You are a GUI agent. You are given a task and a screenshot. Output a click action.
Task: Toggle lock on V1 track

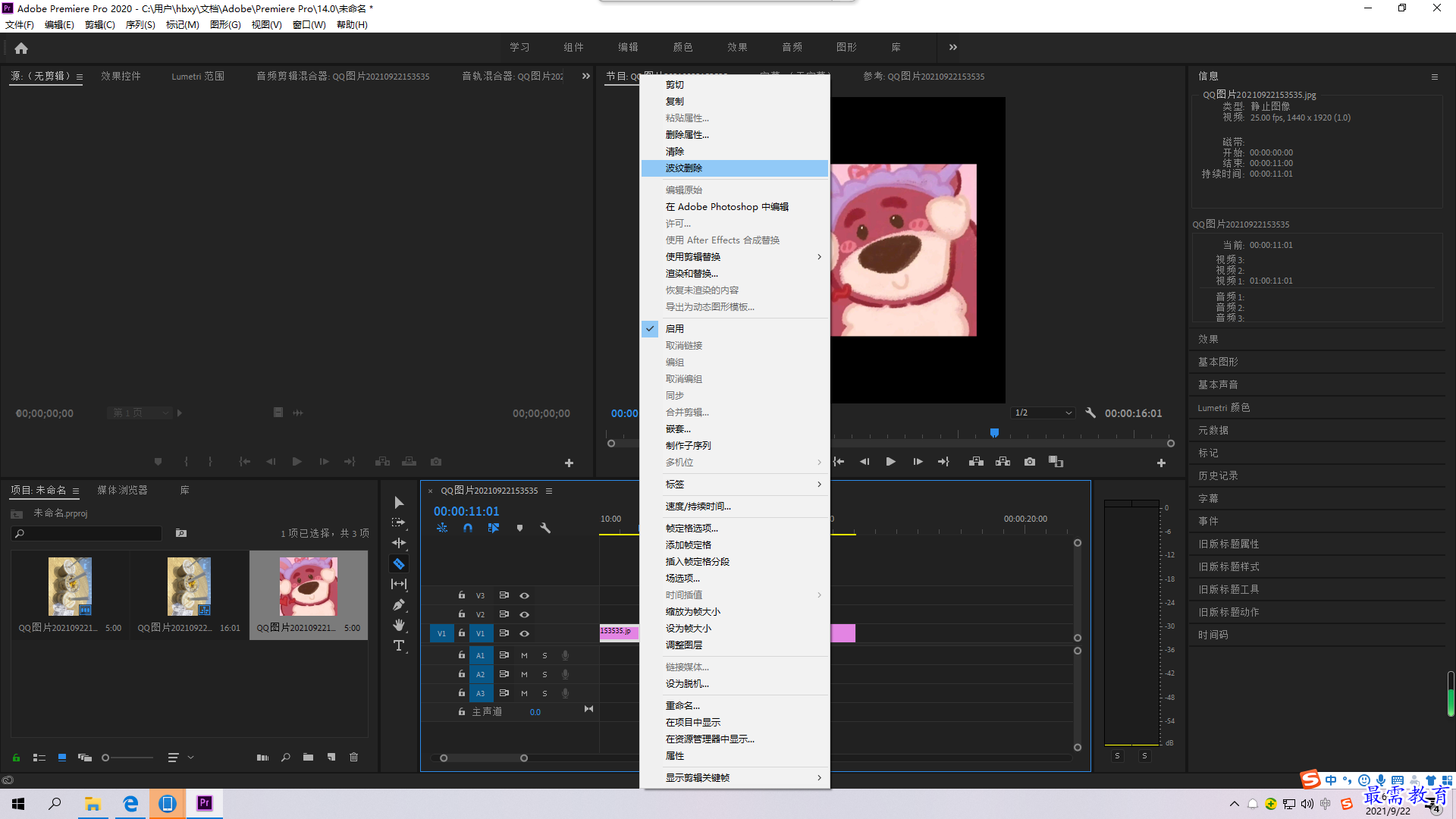click(461, 633)
